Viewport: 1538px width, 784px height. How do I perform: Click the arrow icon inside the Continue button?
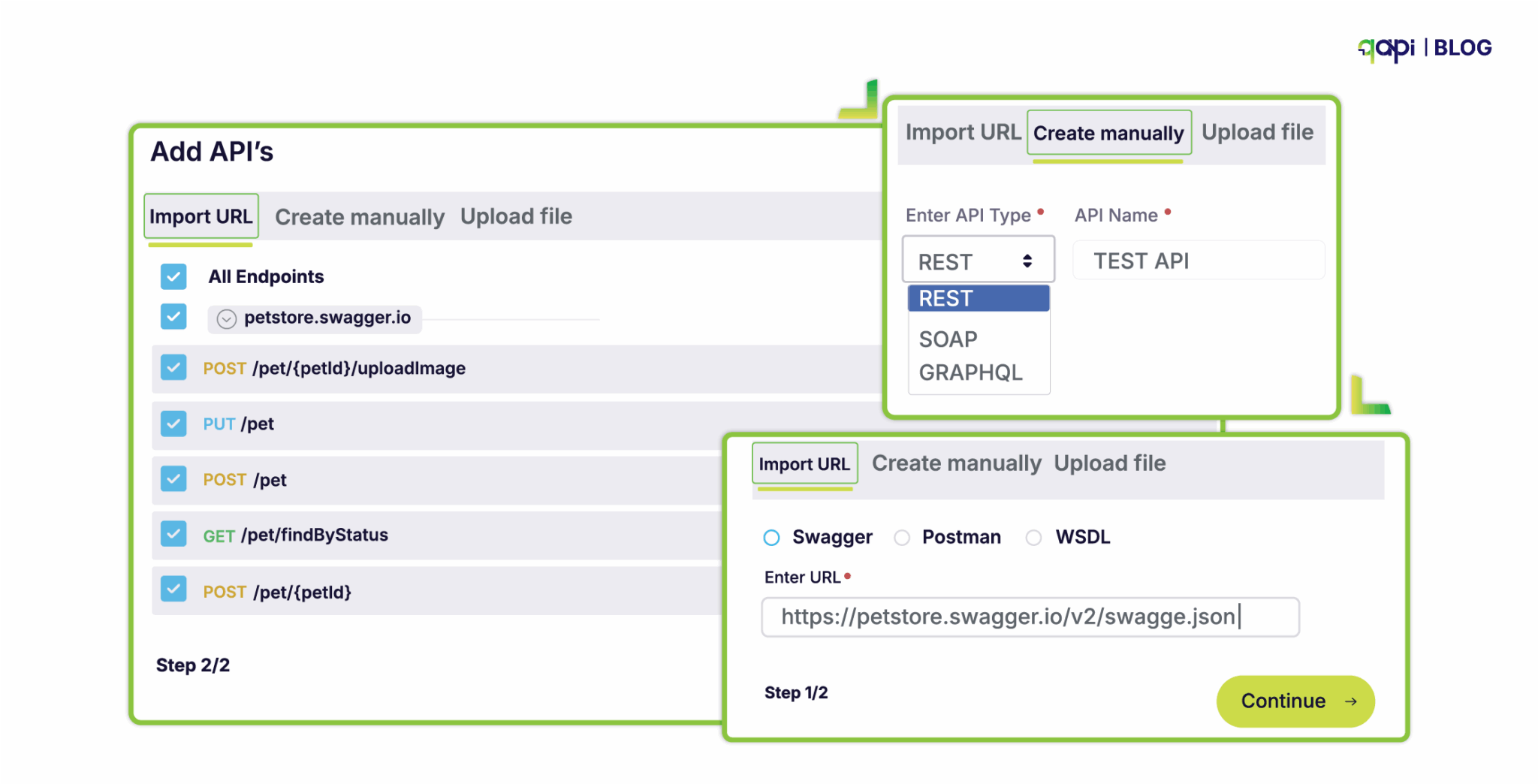point(1350,701)
